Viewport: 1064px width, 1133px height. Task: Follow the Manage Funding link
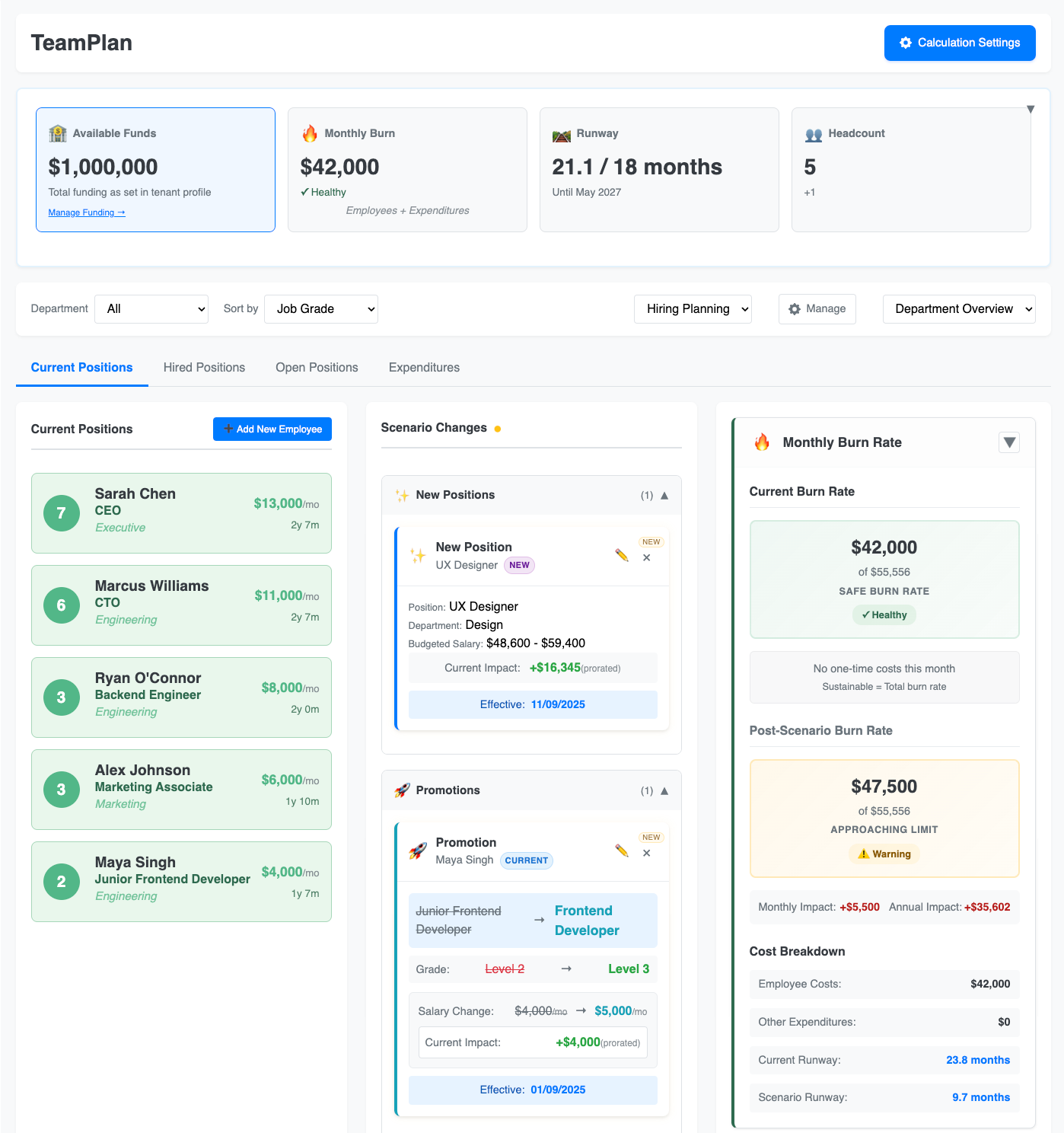[x=87, y=212]
